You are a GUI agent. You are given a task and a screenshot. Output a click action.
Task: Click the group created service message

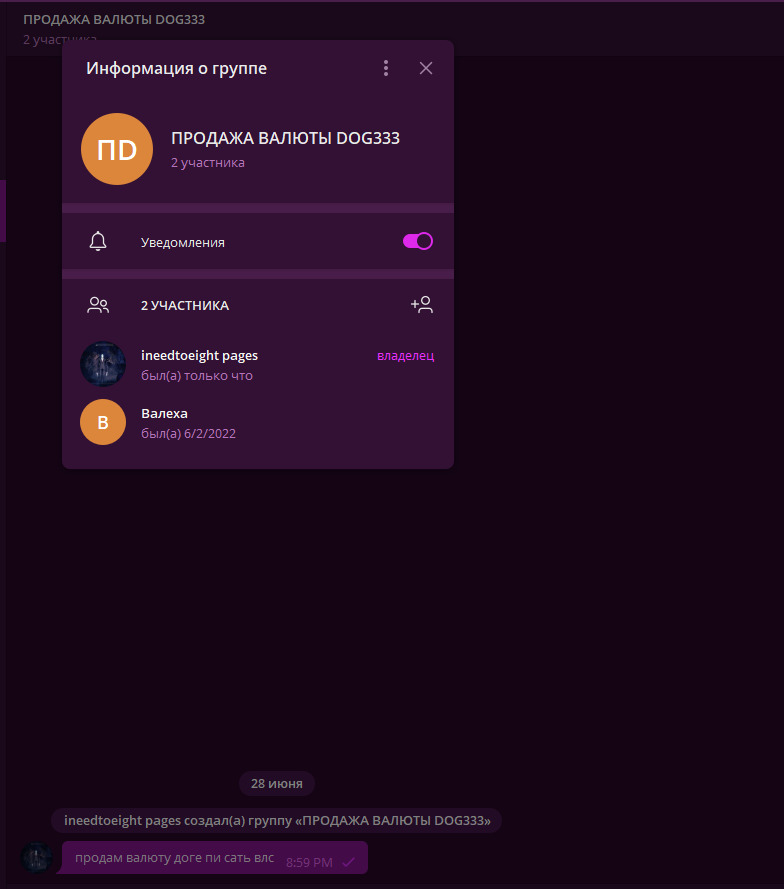coord(277,820)
